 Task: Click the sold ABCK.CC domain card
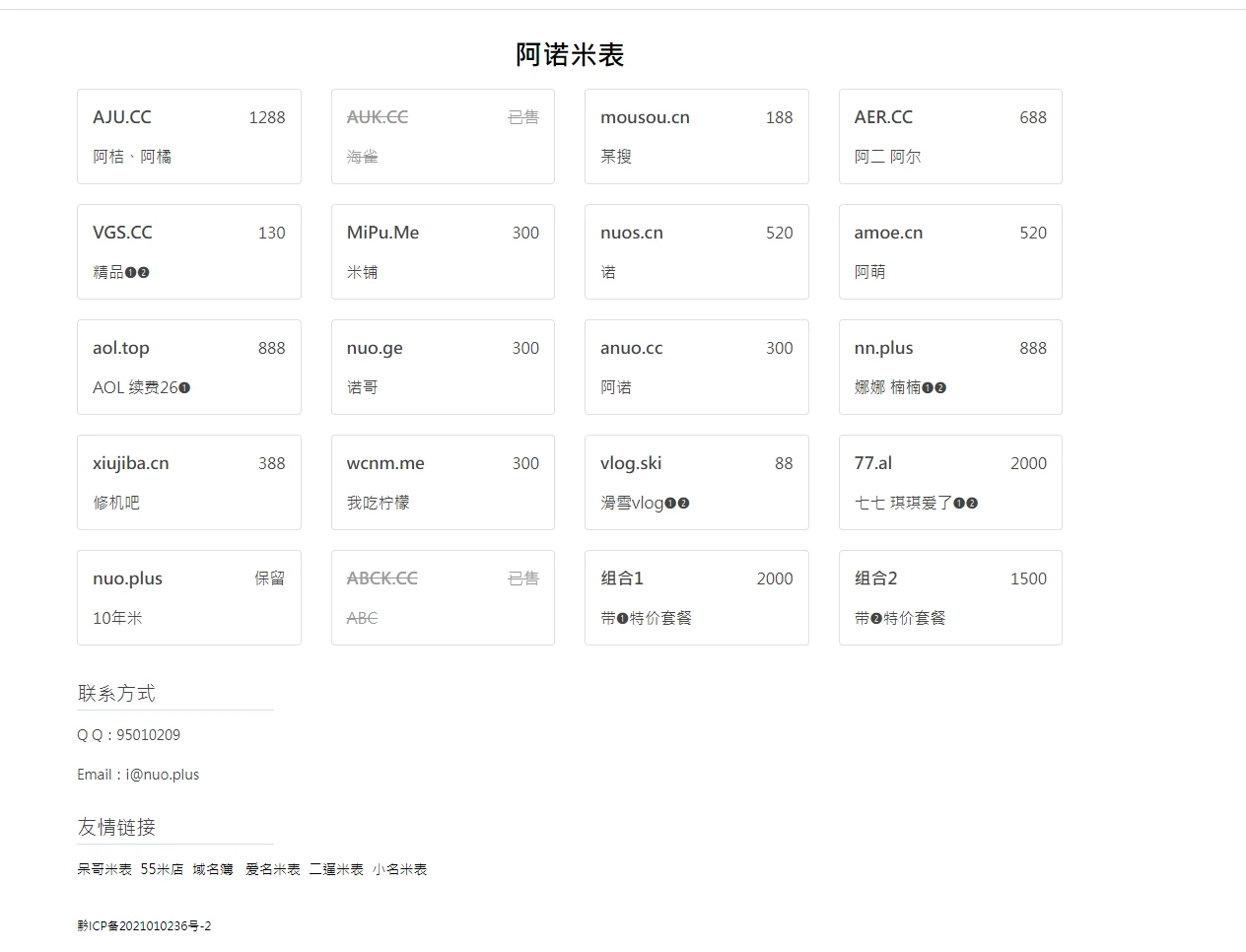click(443, 597)
